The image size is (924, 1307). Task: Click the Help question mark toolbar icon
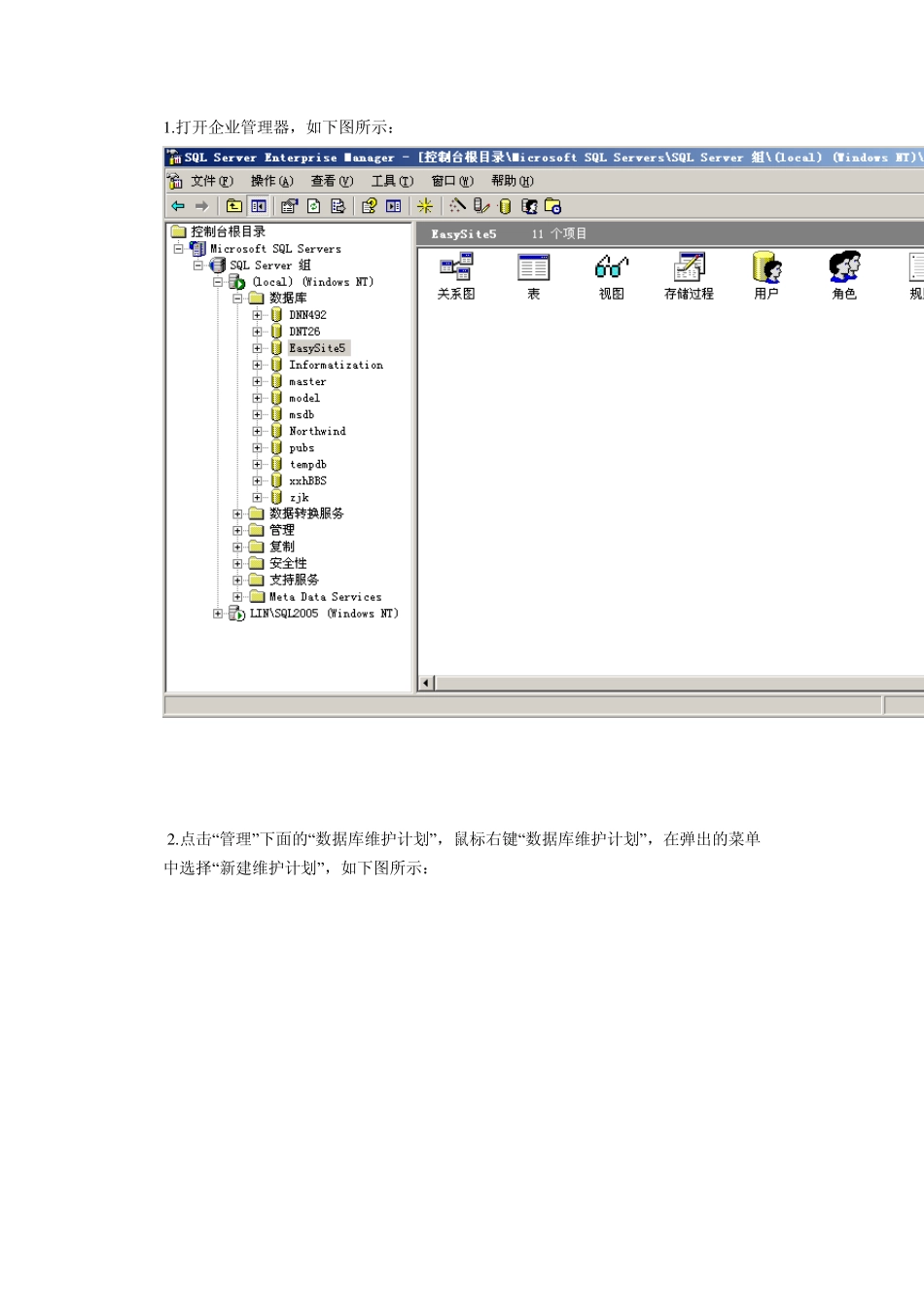[369, 206]
